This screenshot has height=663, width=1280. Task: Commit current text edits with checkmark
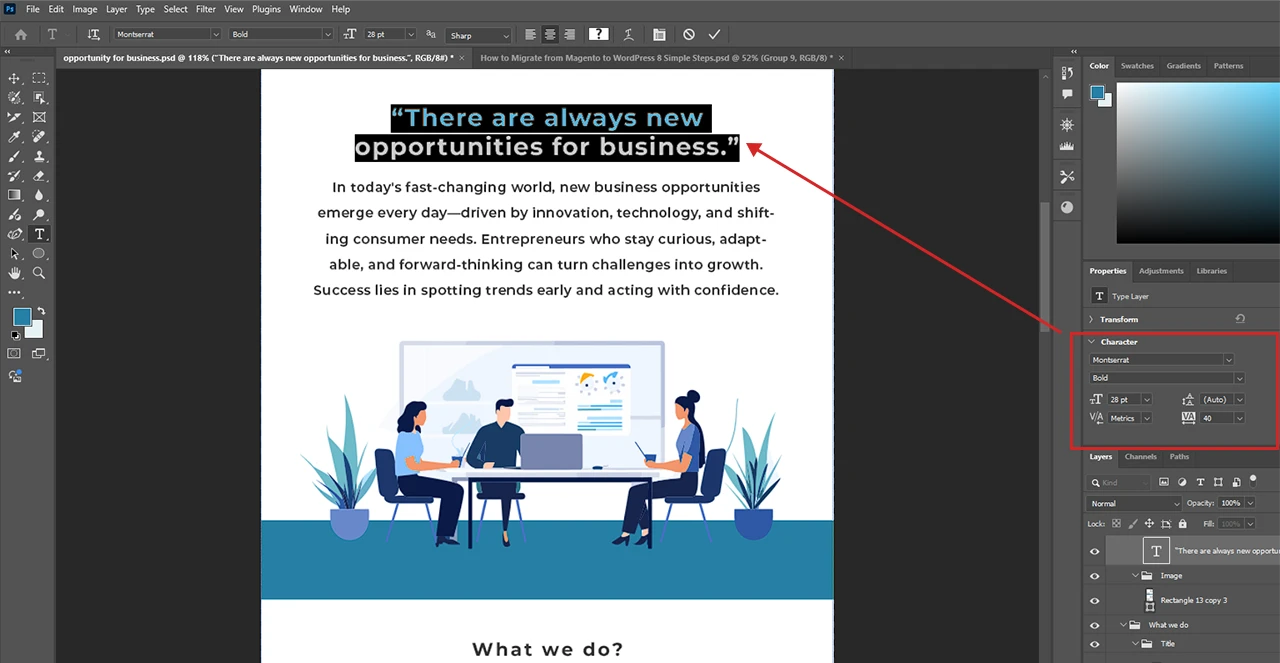pos(714,34)
